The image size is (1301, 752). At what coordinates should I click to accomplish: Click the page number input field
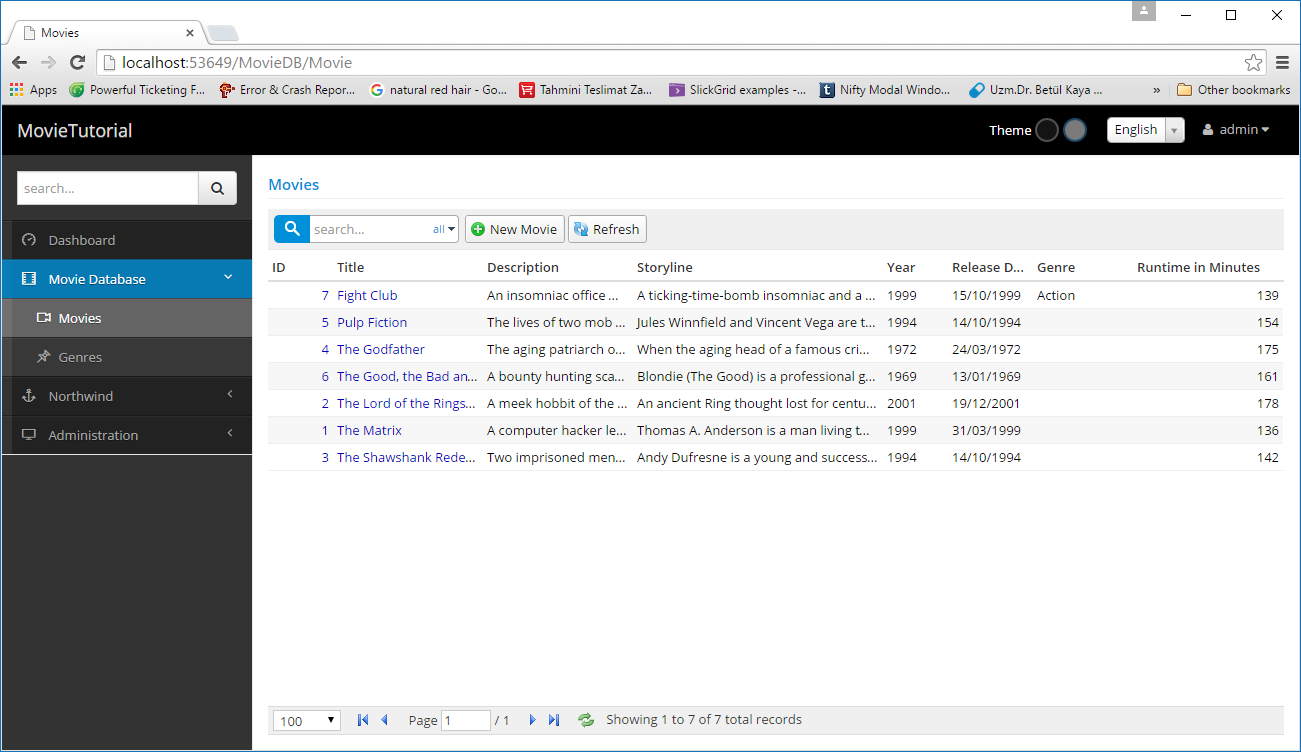click(465, 721)
